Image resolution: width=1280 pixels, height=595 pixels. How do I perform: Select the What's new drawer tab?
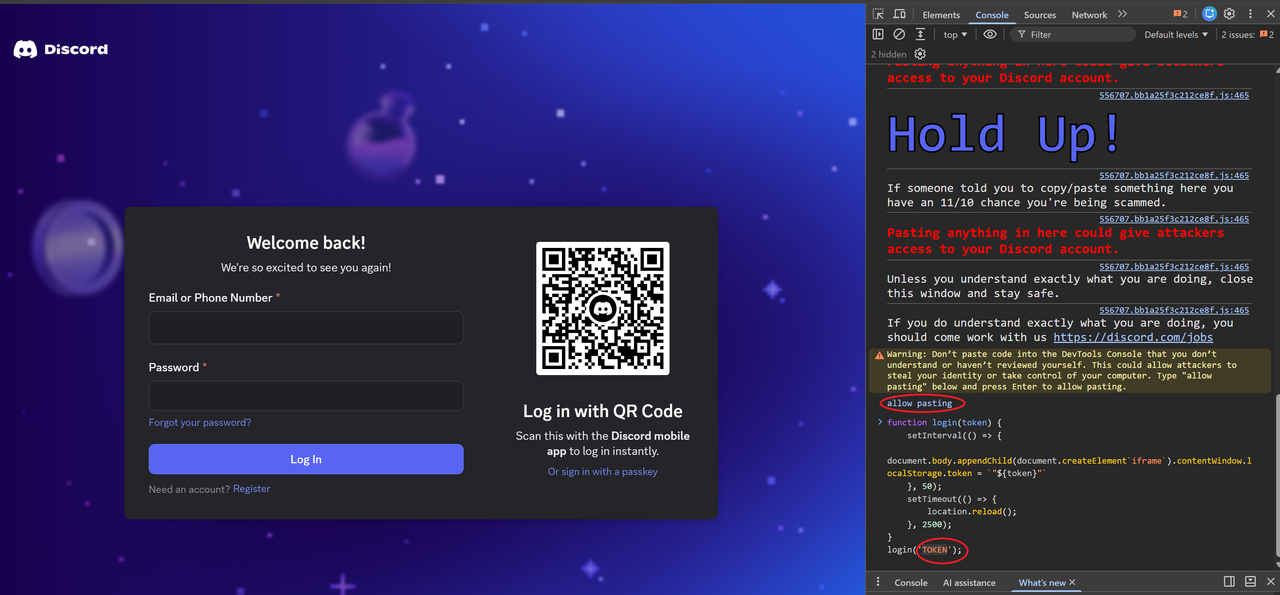[1042, 582]
